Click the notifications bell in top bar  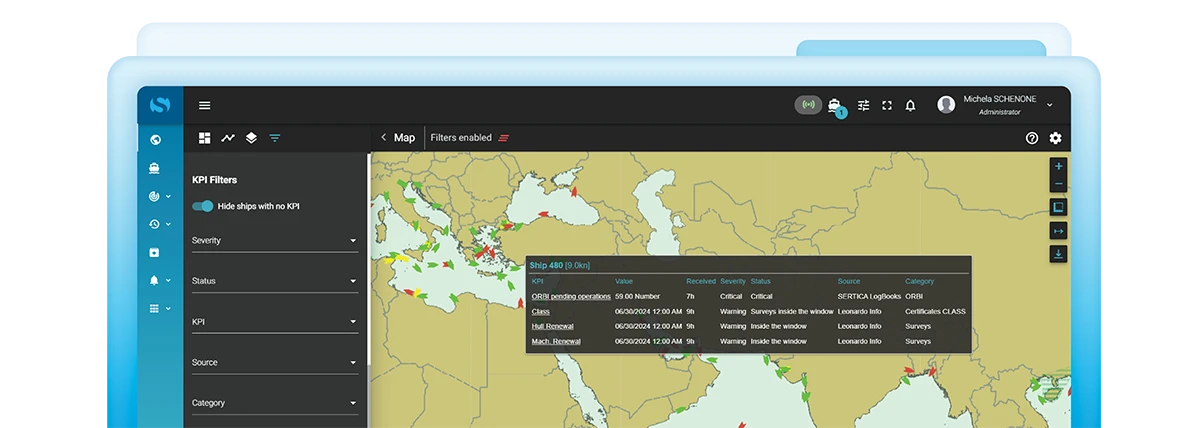click(910, 105)
